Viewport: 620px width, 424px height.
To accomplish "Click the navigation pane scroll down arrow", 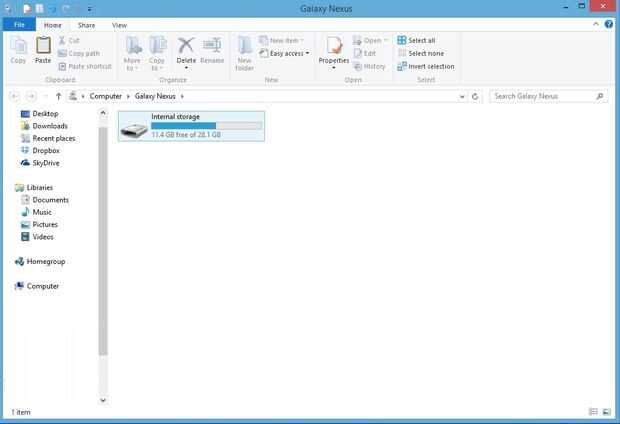I will (x=103, y=400).
